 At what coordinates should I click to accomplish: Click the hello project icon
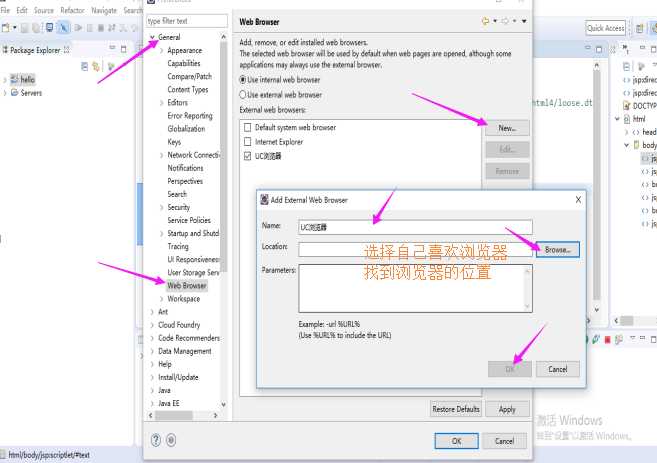click(15, 79)
